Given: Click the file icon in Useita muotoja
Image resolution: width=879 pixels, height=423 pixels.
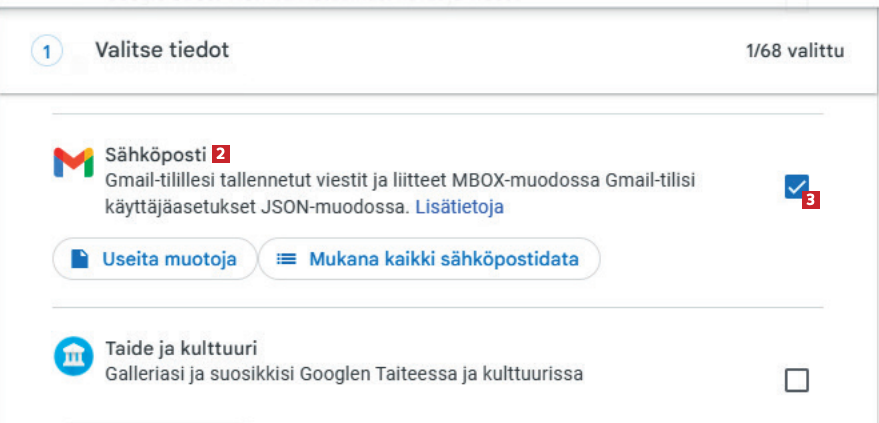Looking at the screenshot, I should pyautogui.click(x=81, y=259).
